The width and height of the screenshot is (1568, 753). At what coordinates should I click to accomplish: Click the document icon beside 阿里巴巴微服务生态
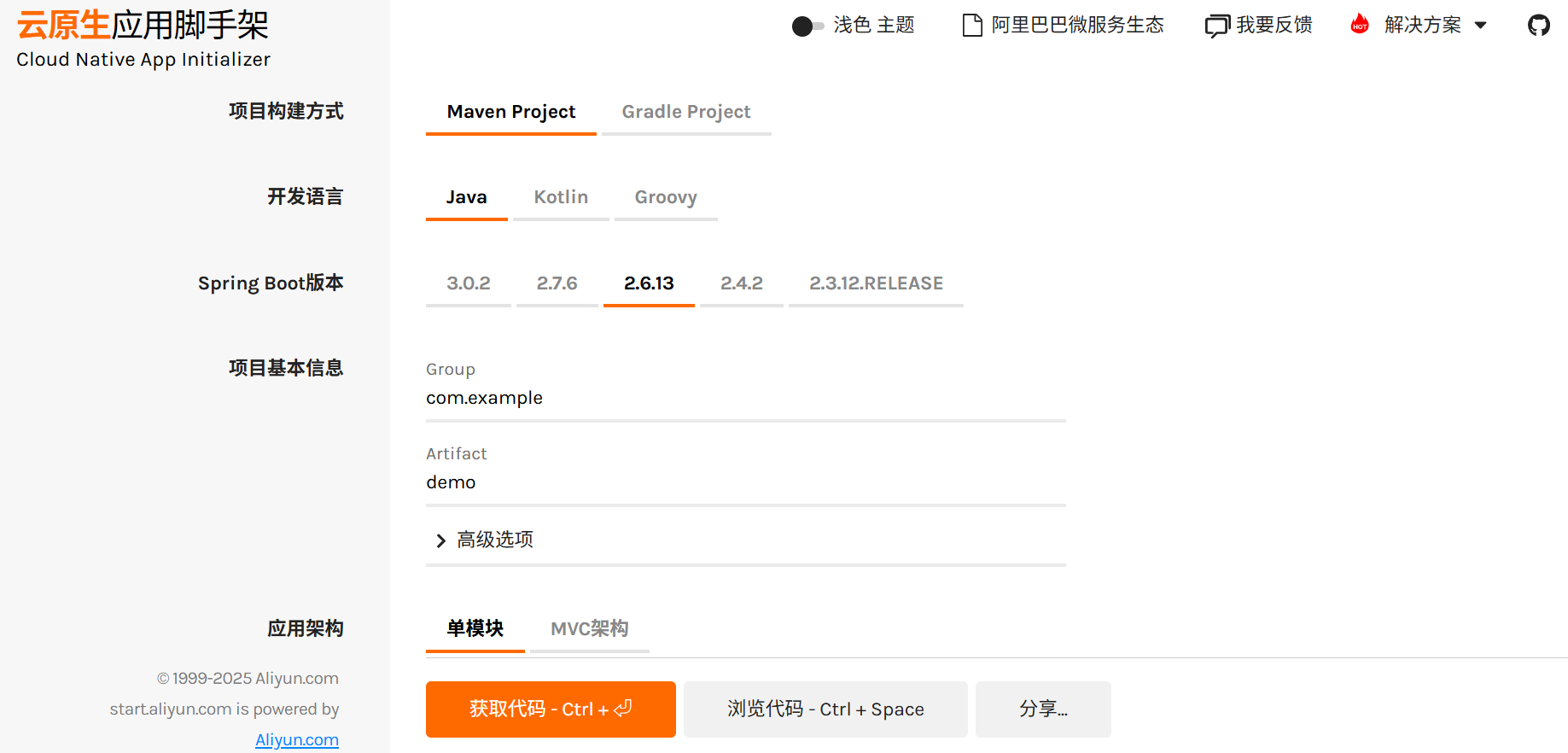click(x=972, y=26)
